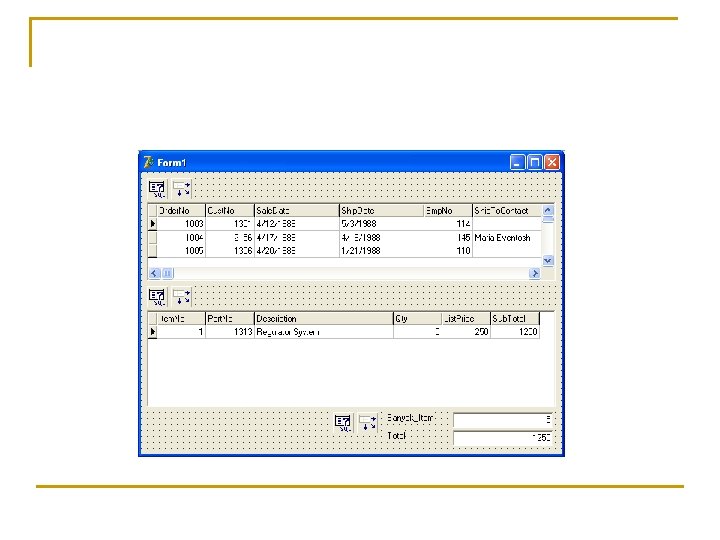Click the row indicator of order 1004

(x=152, y=238)
